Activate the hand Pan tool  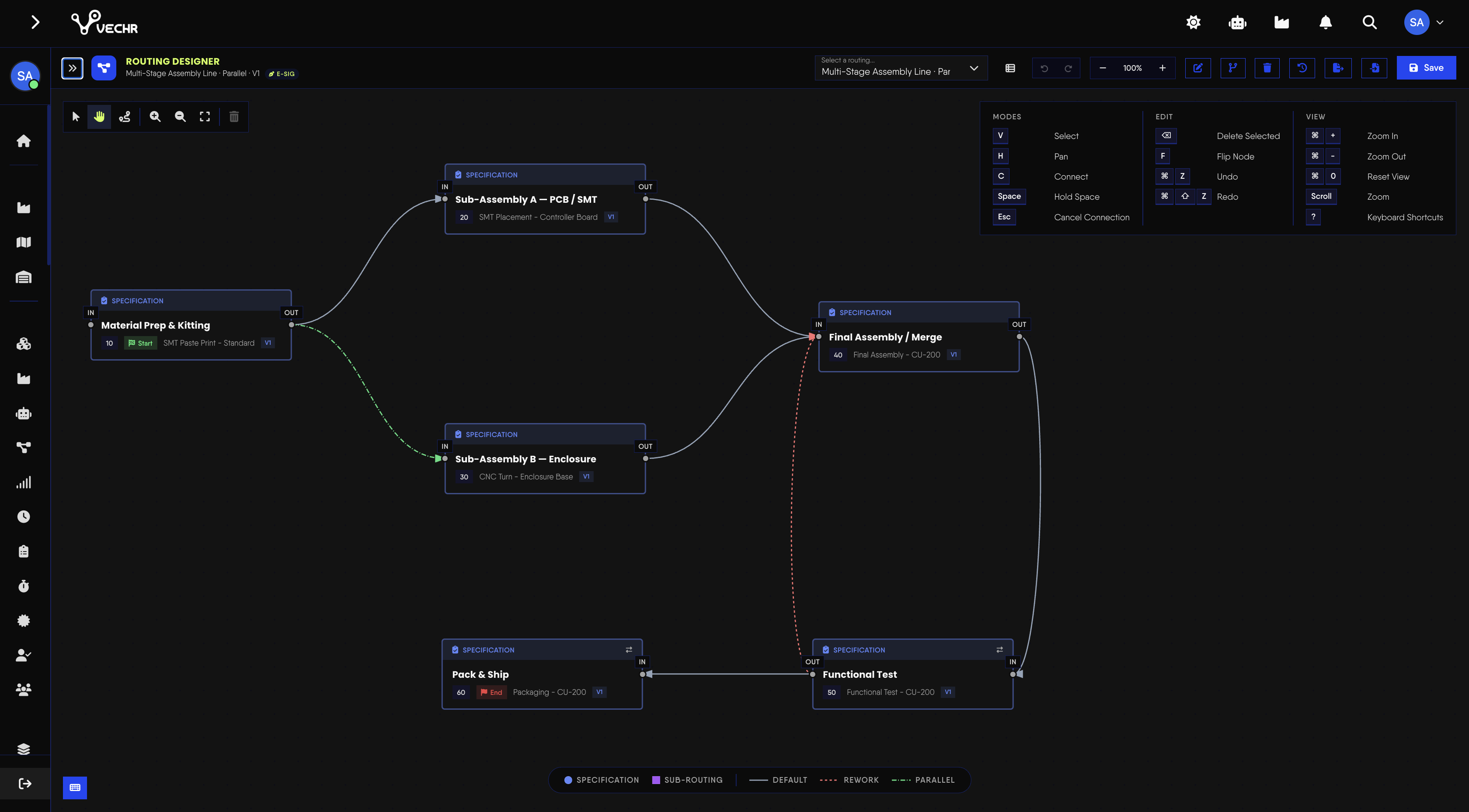point(99,117)
